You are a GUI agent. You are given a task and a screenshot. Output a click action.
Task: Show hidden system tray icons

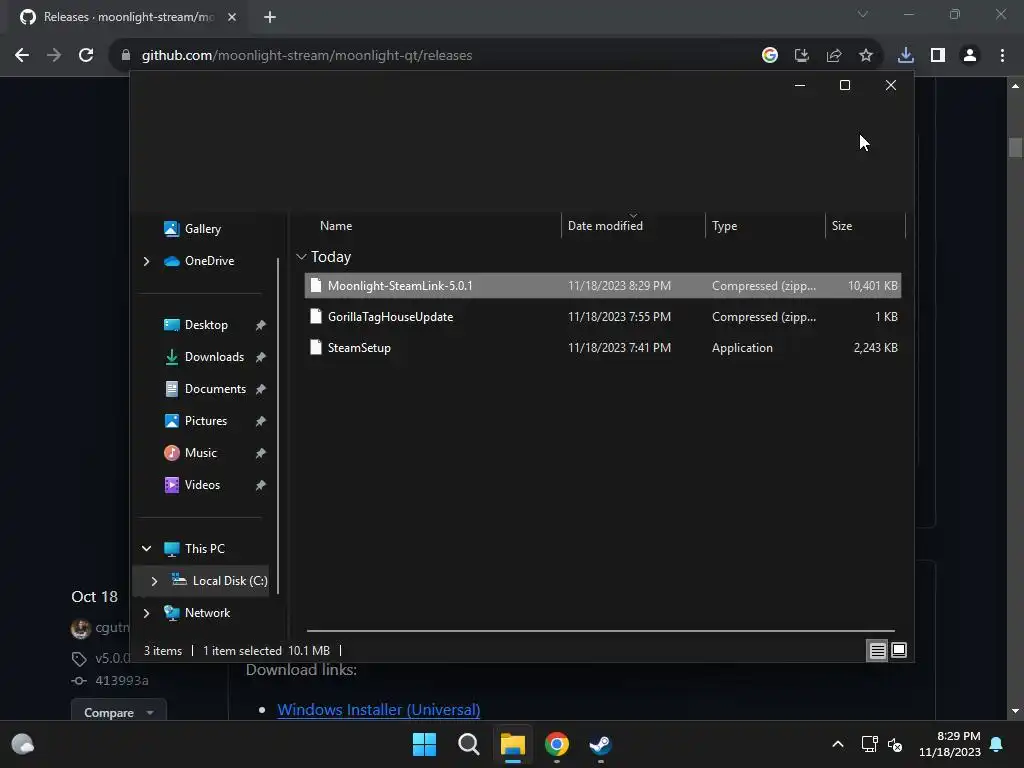[838, 744]
